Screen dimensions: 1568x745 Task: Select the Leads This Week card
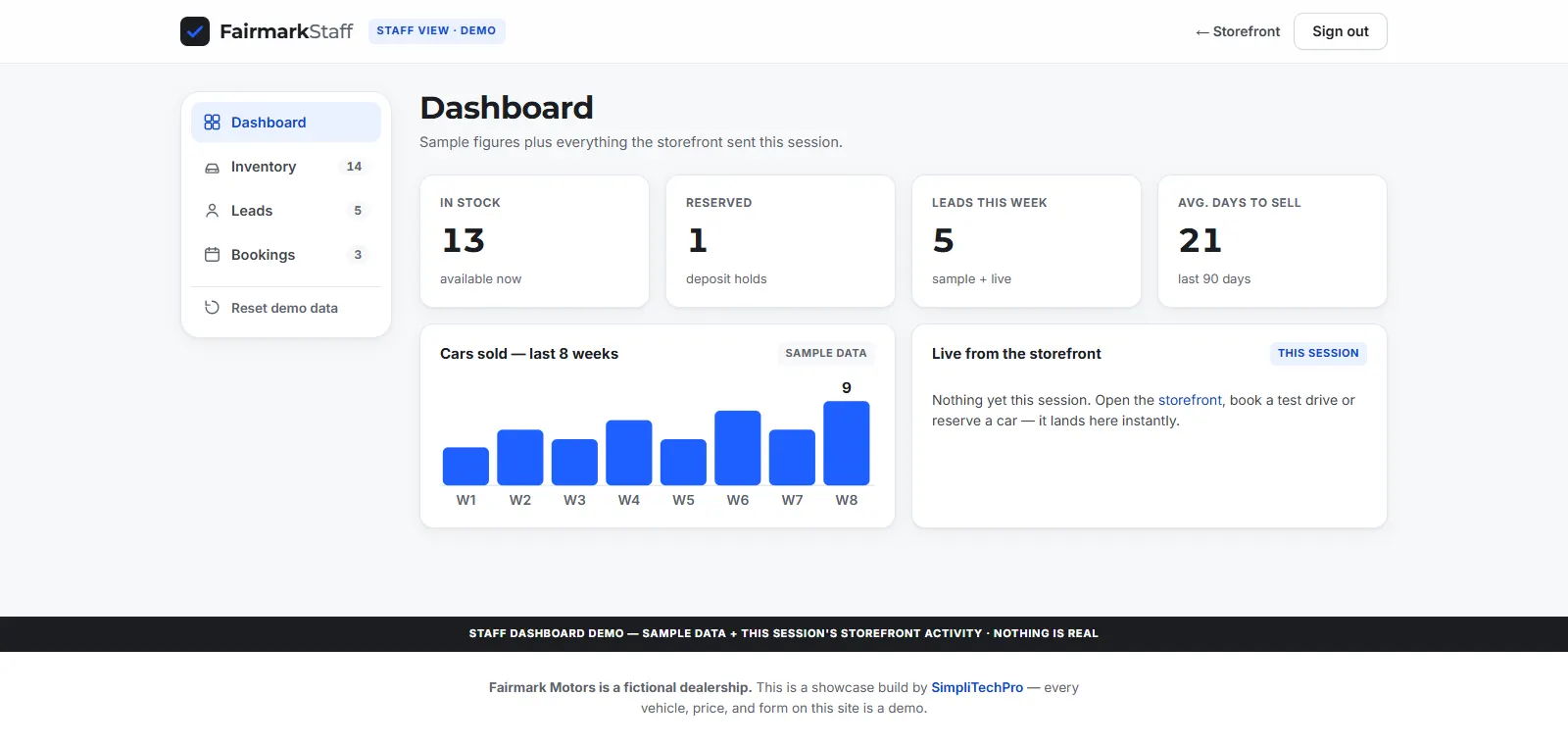(x=1027, y=241)
